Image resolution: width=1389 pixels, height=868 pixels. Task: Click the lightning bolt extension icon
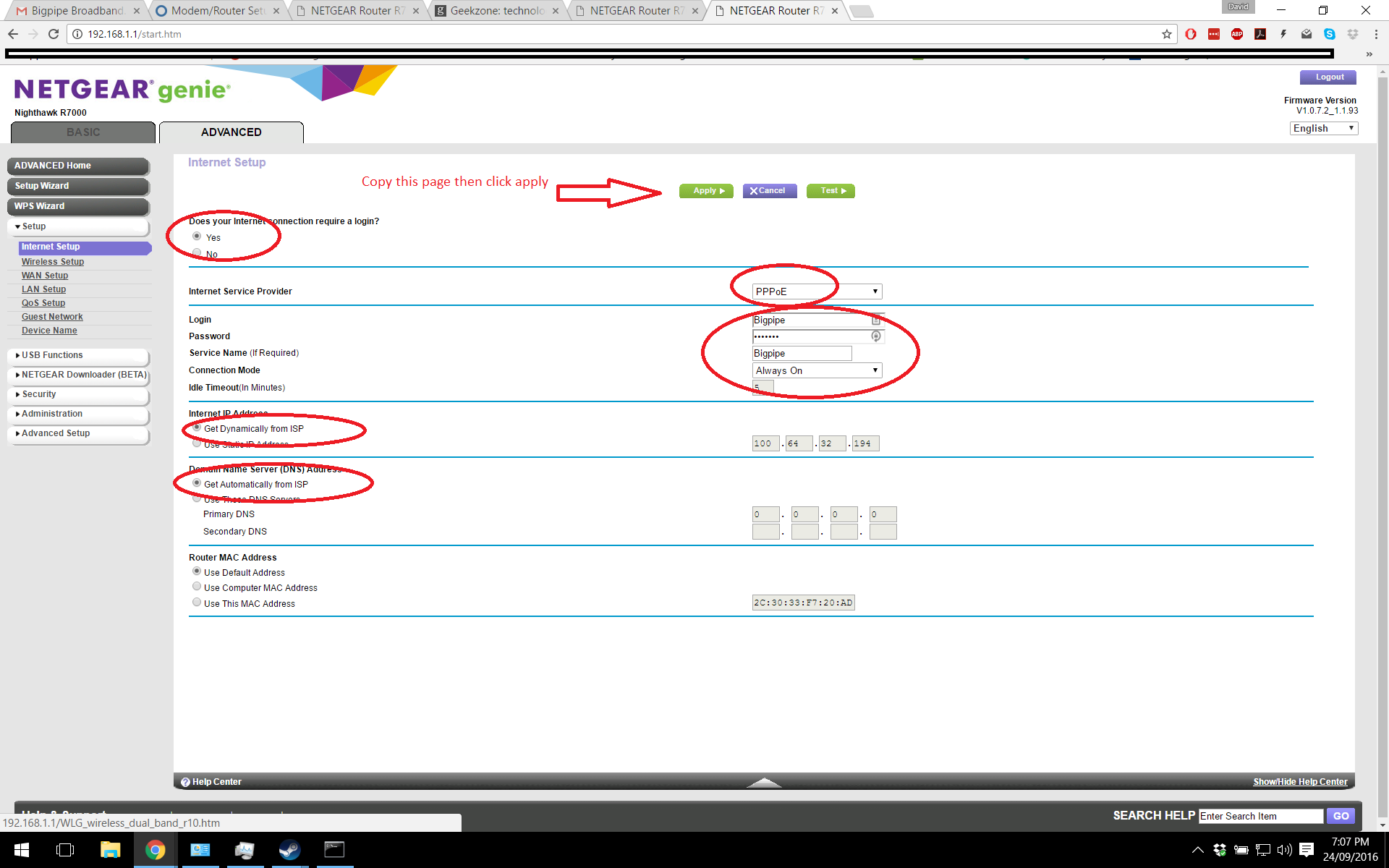[1283, 34]
